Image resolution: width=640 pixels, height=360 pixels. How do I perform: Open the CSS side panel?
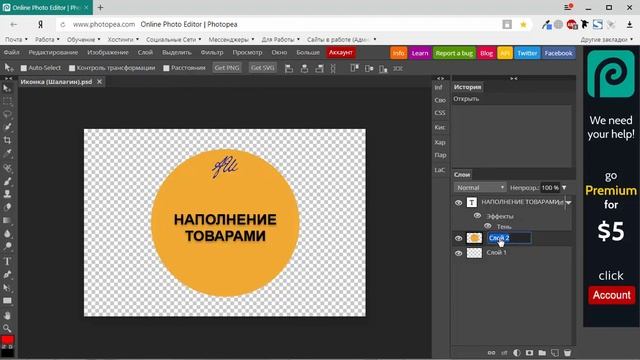(440, 113)
